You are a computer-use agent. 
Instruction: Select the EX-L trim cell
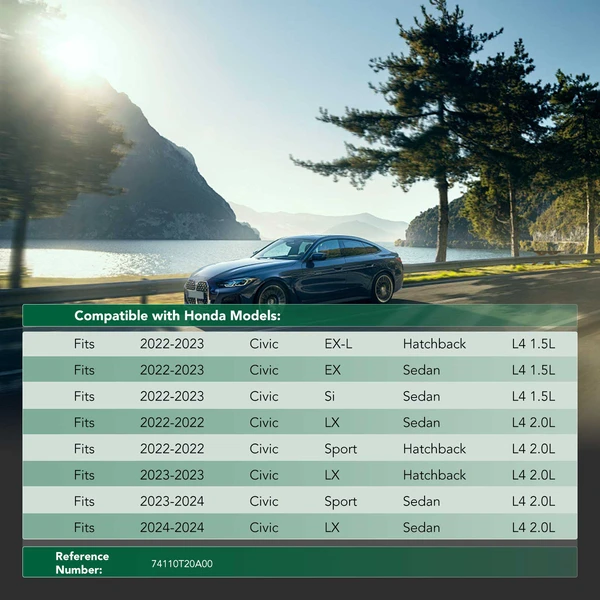pos(338,344)
